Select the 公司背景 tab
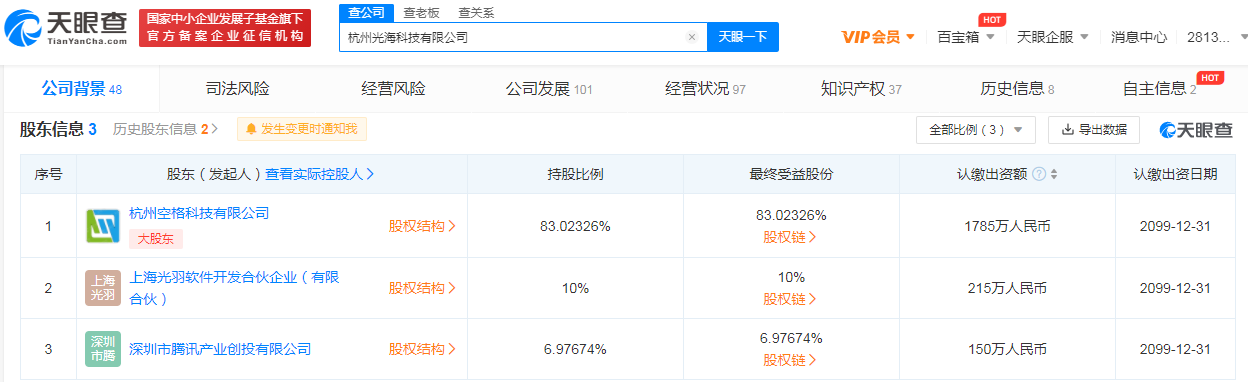1248x382 pixels. click(x=81, y=89)
